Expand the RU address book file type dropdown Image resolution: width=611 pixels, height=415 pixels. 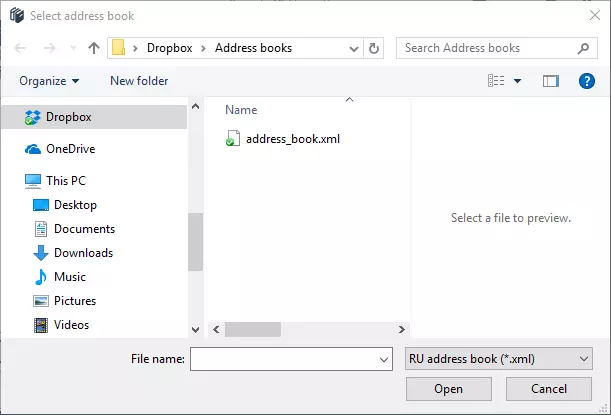[x=499, y=359]
